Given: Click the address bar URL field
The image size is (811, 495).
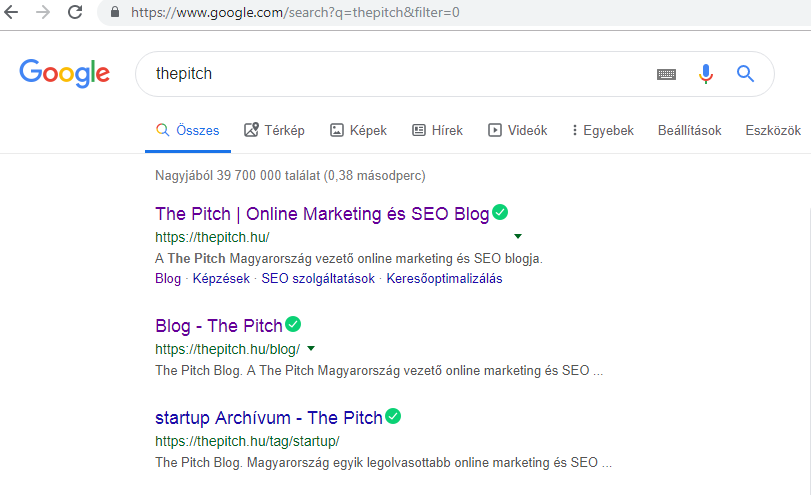Looking at the screenshot, I should [x=455, y=12].
